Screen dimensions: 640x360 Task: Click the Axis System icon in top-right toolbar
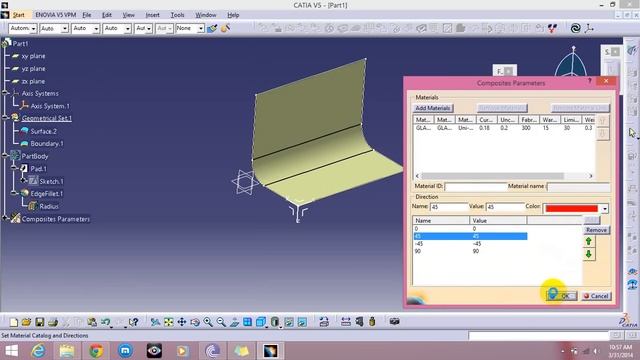[x=589, y=28]
